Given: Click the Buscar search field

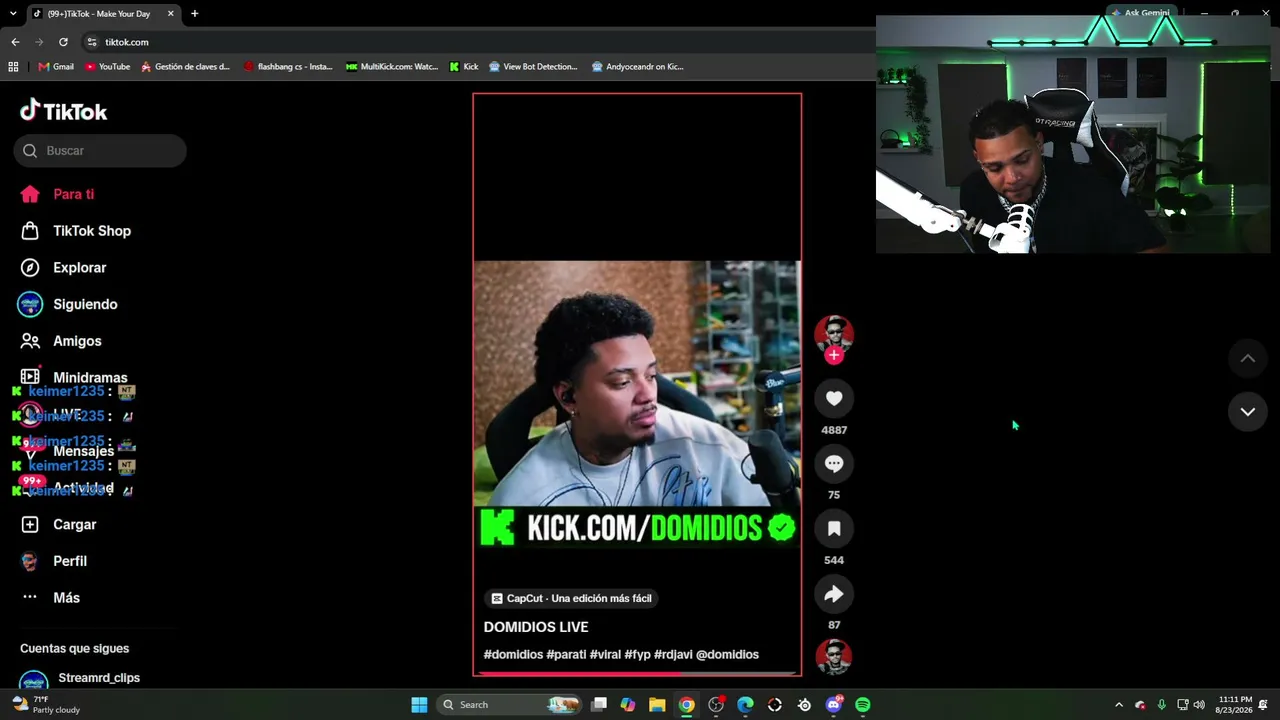Looking at the screenshot, I should [x=100, y=151].
